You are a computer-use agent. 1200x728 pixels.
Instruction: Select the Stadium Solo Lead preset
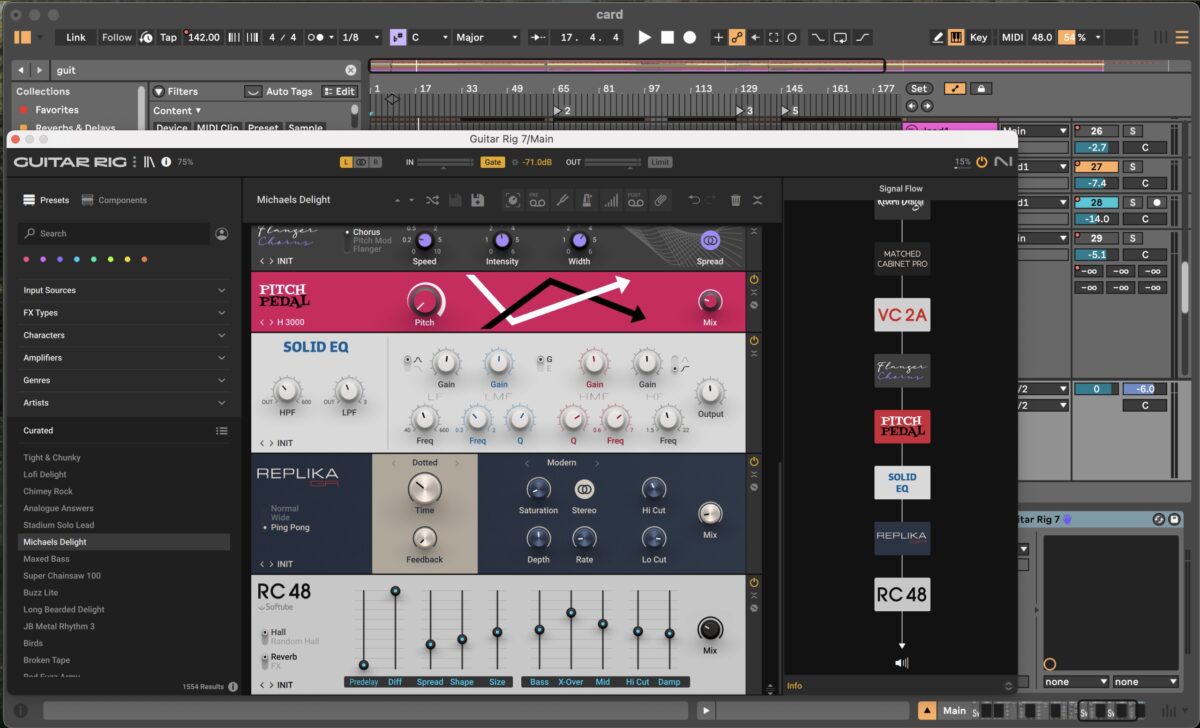click(x=59, y=525)
